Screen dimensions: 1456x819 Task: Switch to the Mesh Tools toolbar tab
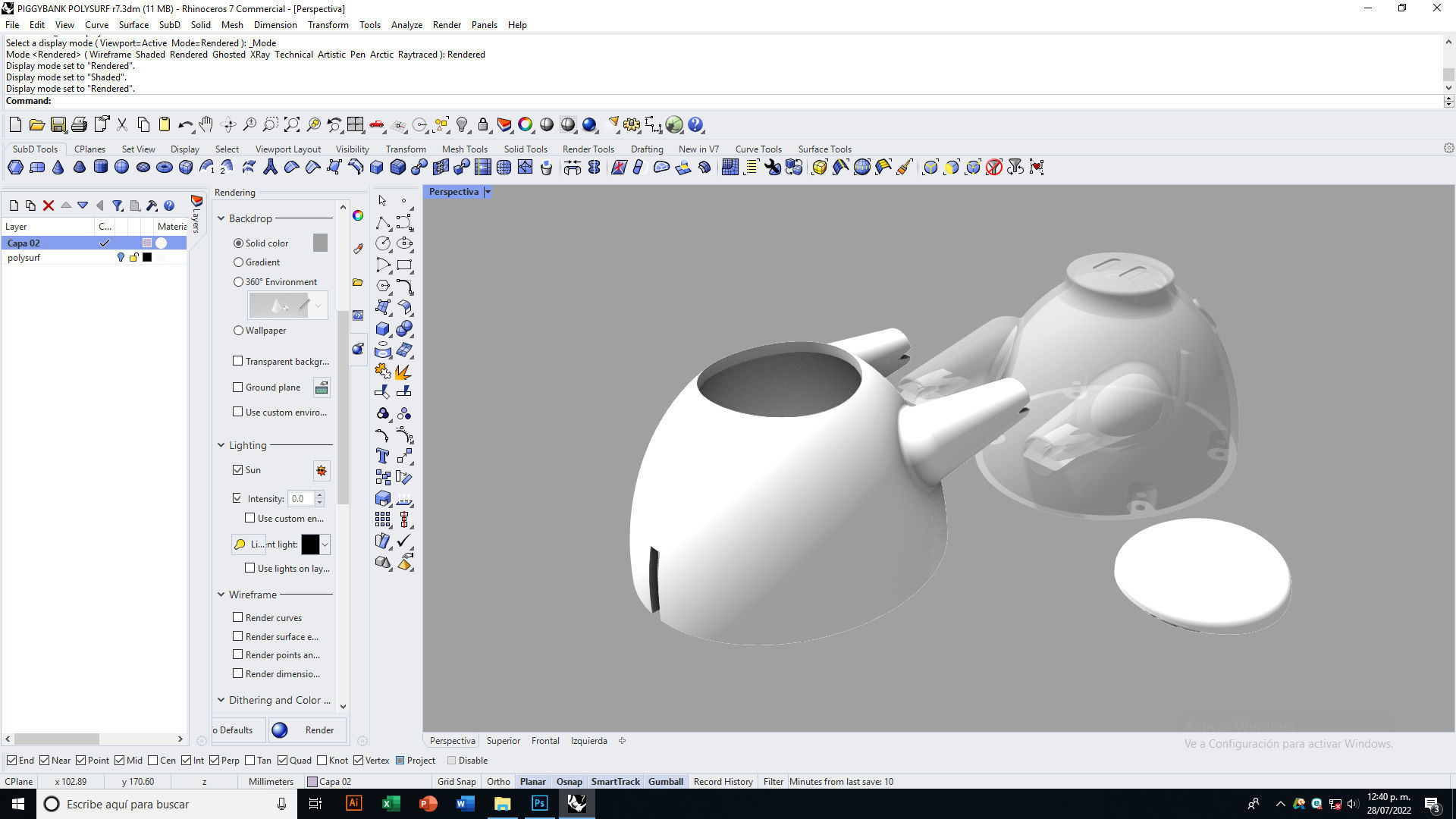coord(464,149)
